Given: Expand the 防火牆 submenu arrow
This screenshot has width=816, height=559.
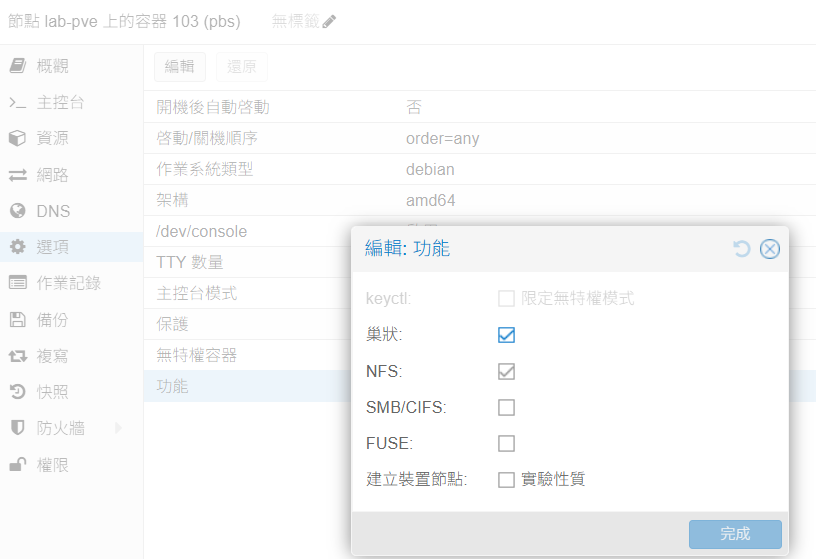Looking at the screenshot, I should pos(118,428).
